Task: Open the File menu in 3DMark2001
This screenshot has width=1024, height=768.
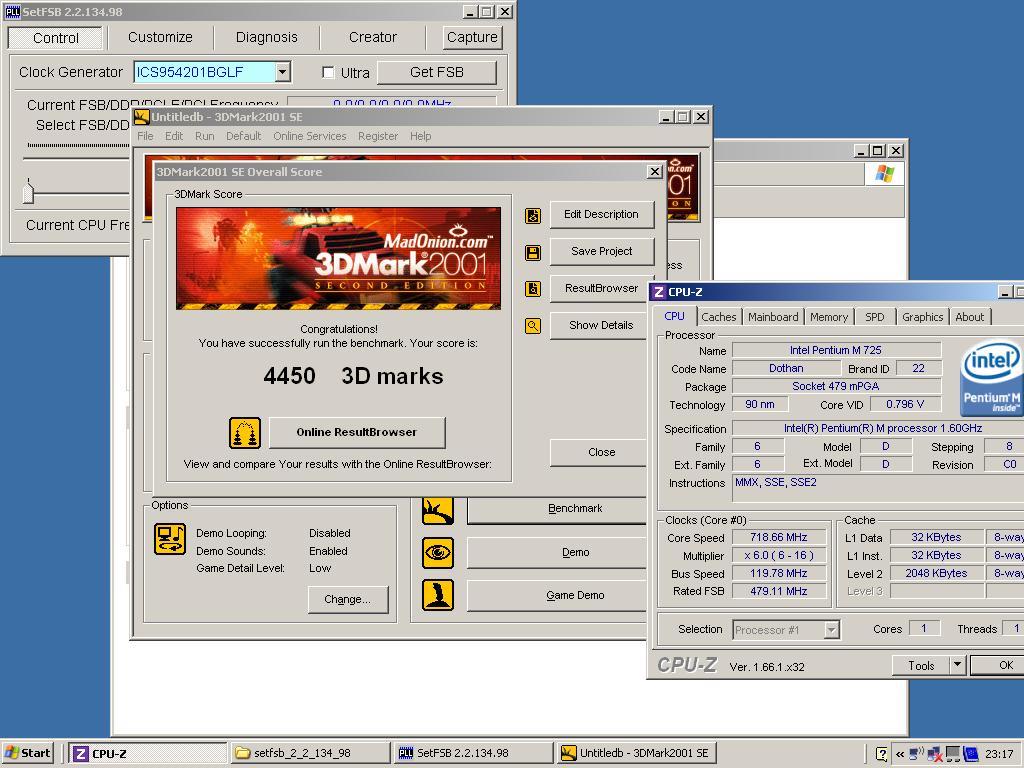Action: [146, 136]
